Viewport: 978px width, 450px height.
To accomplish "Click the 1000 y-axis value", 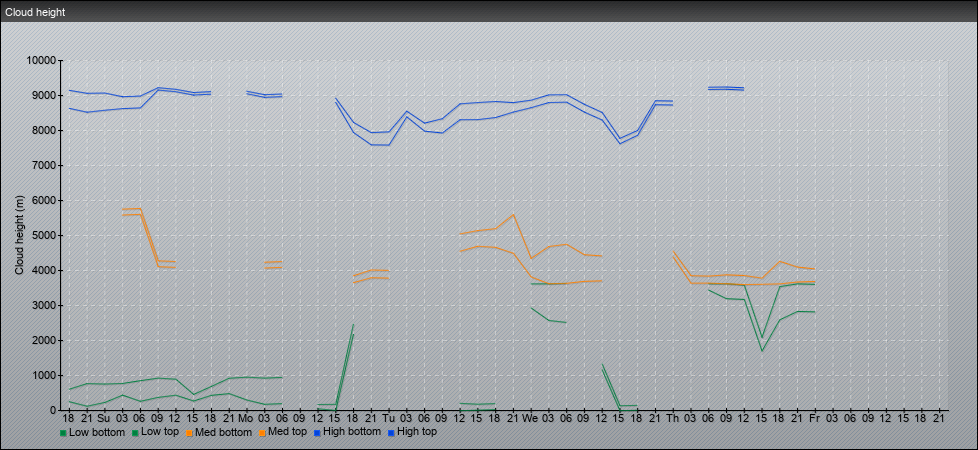I will tap(43, 375).
